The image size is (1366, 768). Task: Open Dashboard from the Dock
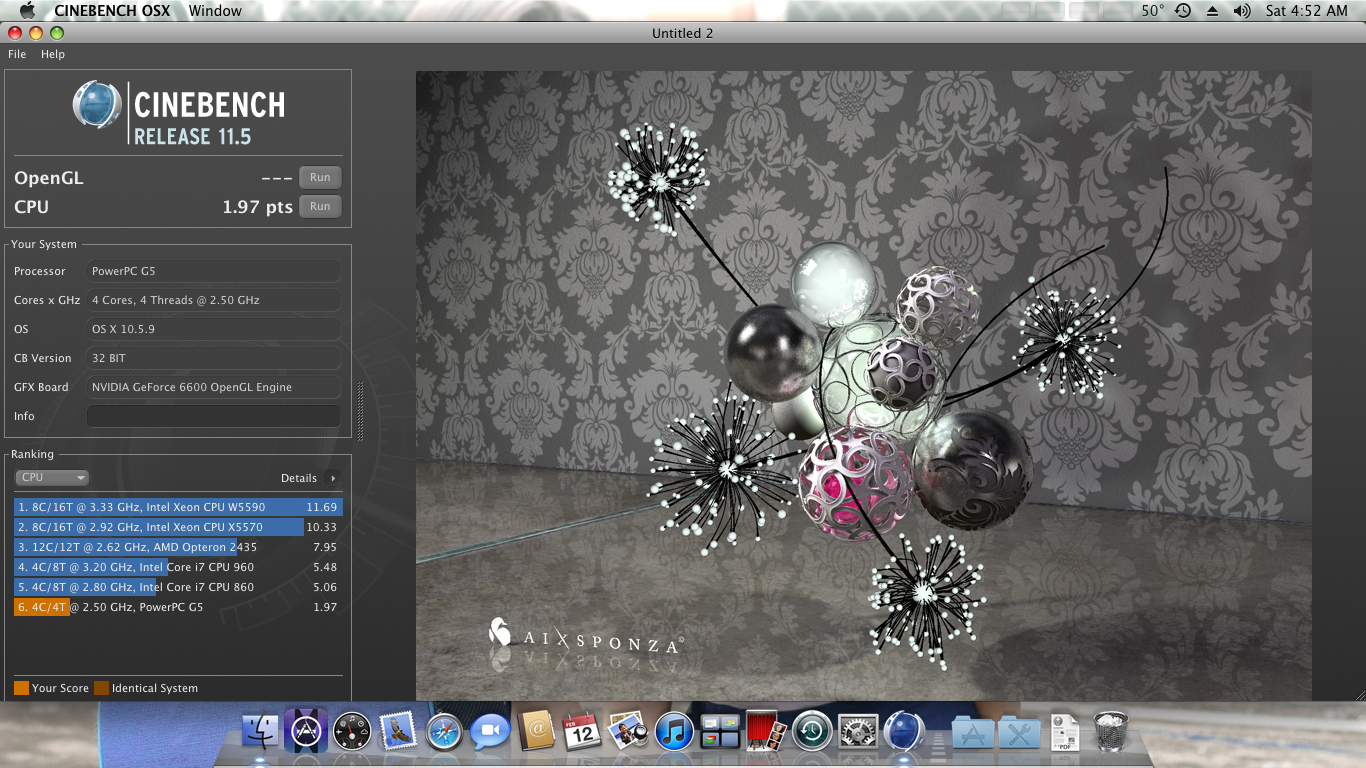[x=352, y=732]
